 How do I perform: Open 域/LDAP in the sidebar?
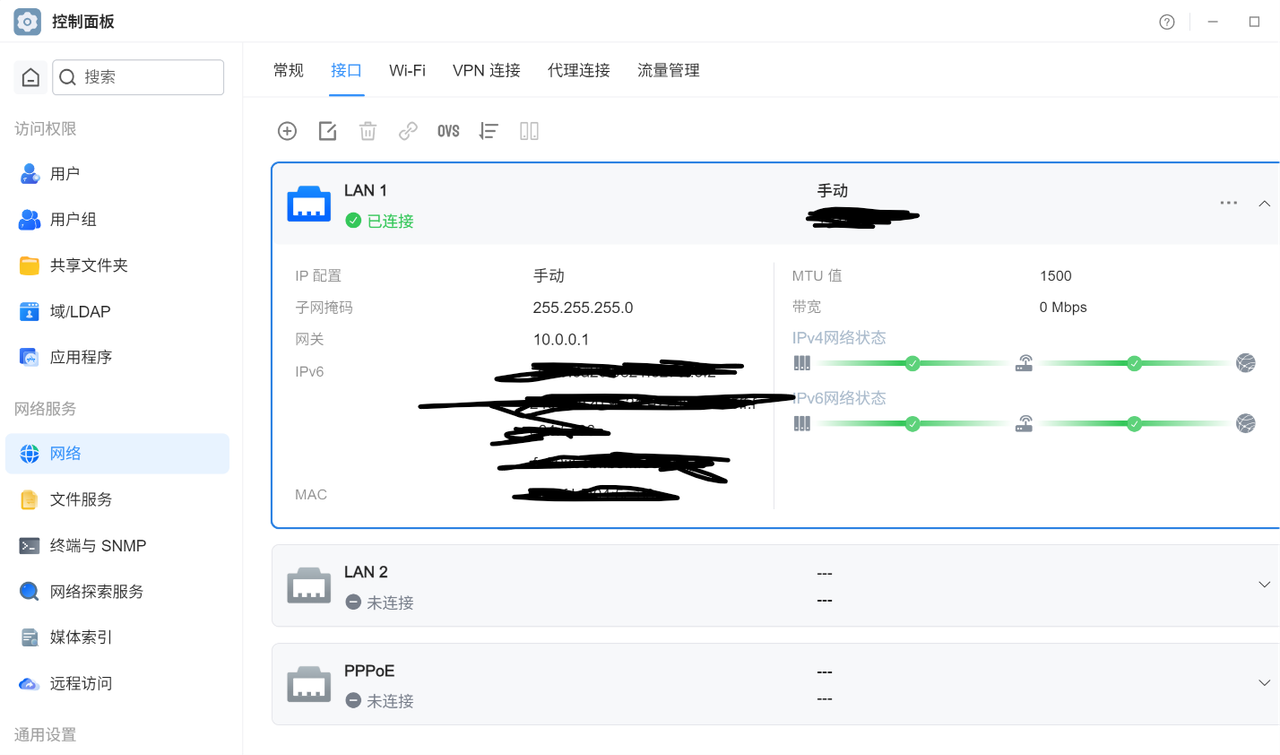pos(117,312)
